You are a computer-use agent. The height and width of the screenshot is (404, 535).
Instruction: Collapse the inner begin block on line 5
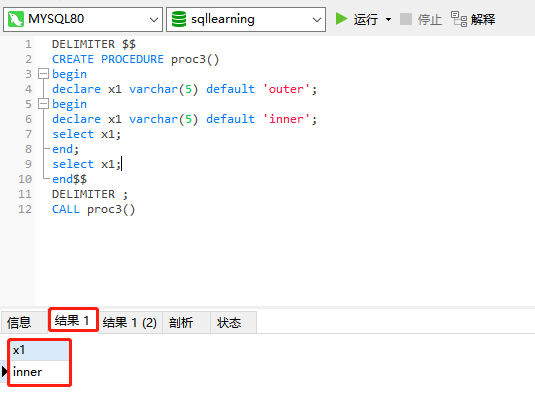click(x=43, y=104)
